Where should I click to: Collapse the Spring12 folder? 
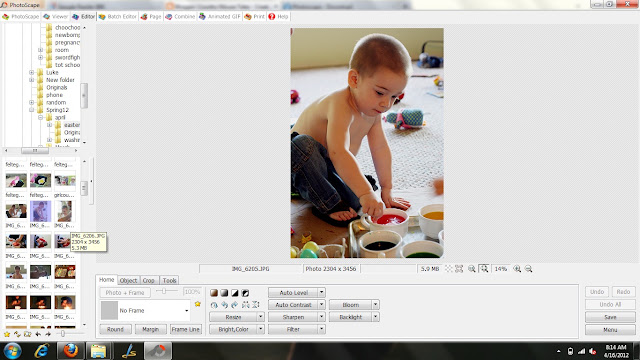pyautogui.click(x=31, y=110)
